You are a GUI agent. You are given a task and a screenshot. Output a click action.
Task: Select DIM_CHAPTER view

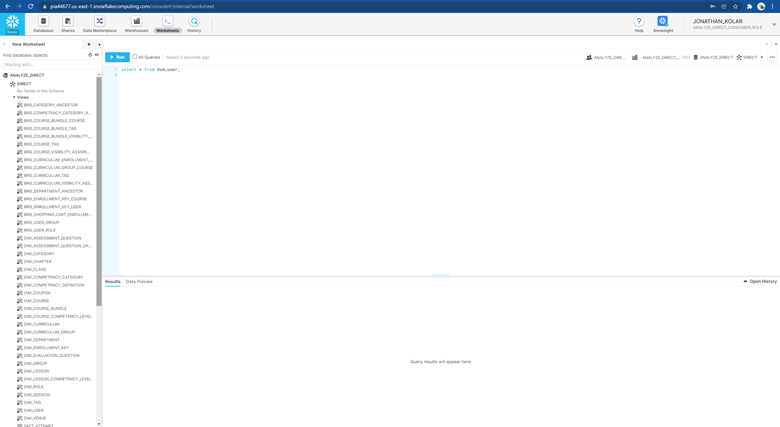(38, 261)
